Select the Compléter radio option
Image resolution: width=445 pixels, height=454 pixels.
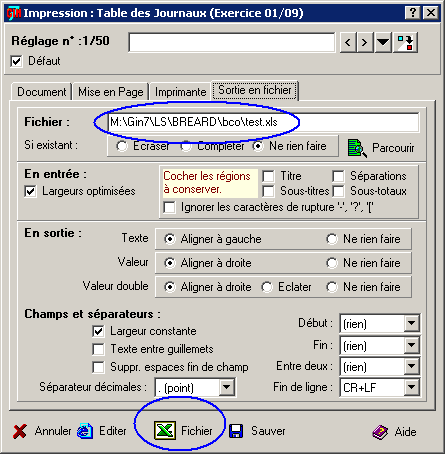click(x=186, y=146)
